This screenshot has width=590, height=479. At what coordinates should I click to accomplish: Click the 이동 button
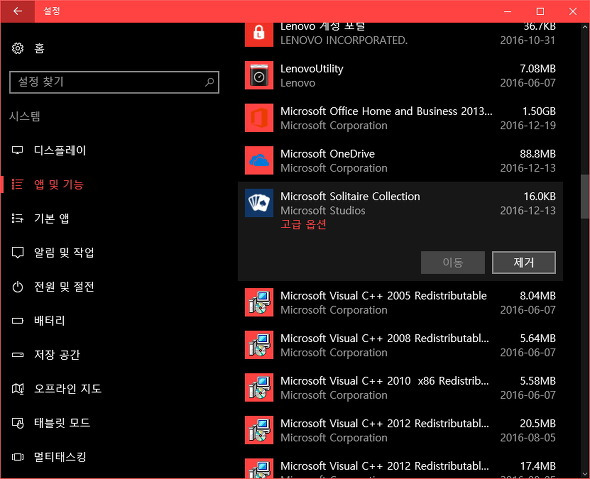click(x=453, y=262)
